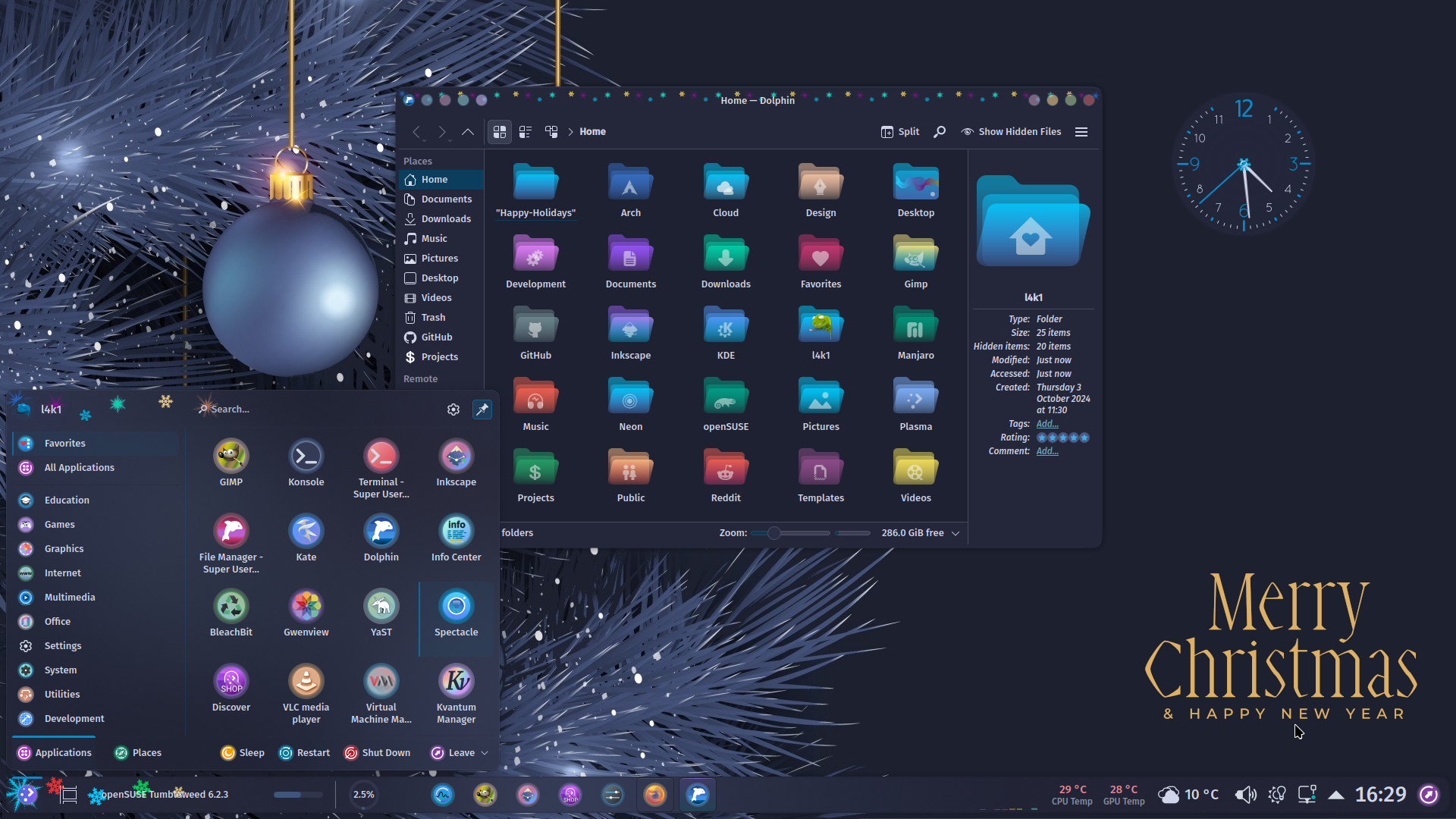Select GitHub in Places sidebar
Viewport: 1456px width, 819px height.
441,337
